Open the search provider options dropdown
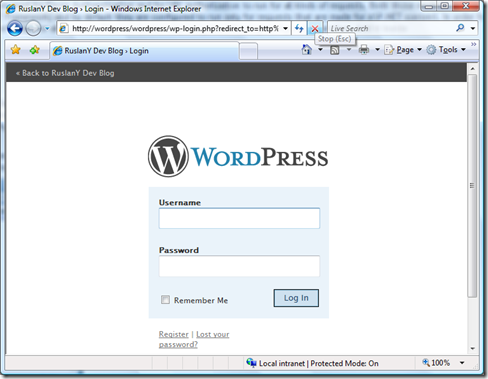This screenshot has width=488, height=379. coord(473,29)
